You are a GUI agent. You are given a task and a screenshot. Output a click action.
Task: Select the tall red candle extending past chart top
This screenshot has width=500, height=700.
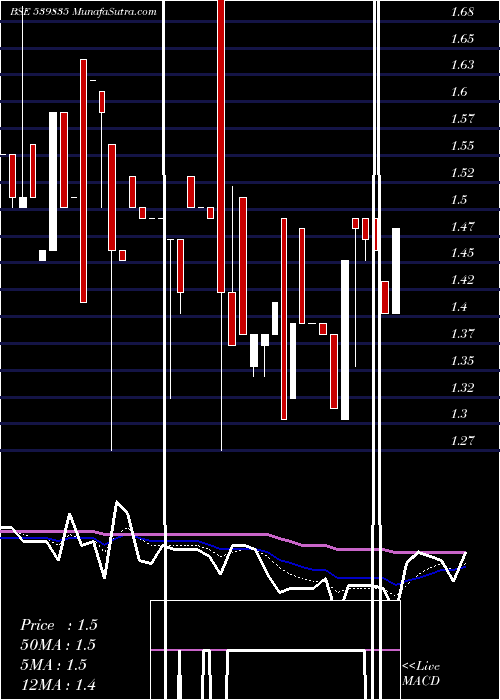[221, 146]
